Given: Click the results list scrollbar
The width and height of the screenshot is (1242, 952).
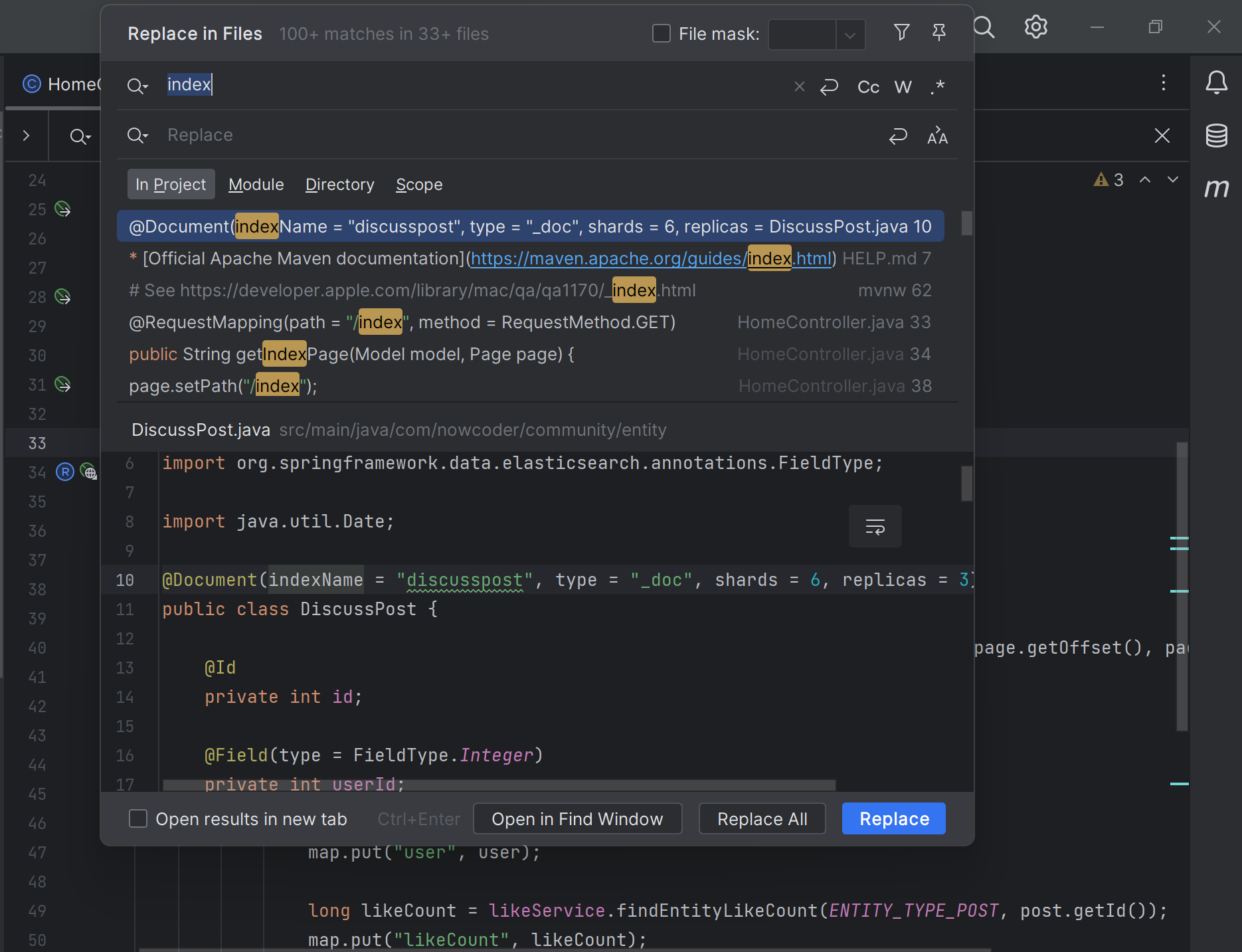Looking at the screenshot, I should [x=966, y=223].
